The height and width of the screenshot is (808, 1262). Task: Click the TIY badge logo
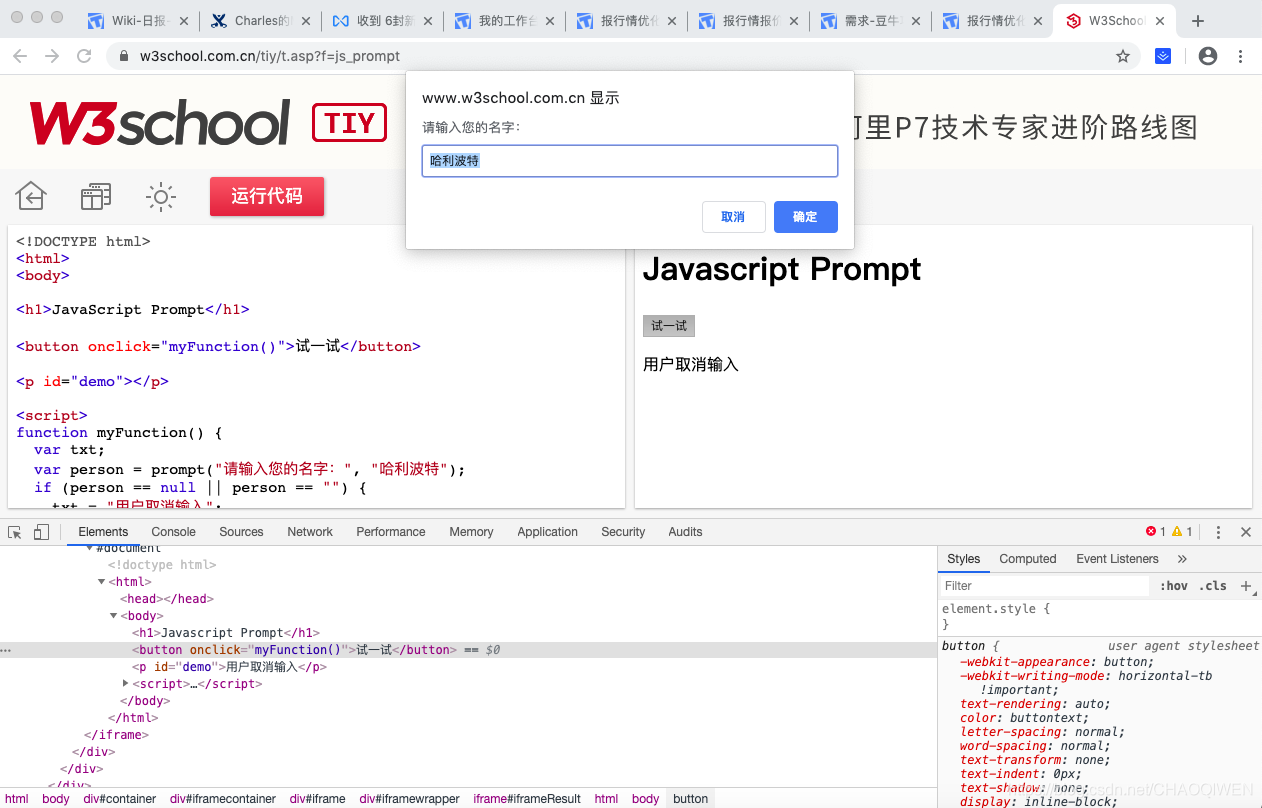[350, 123]
